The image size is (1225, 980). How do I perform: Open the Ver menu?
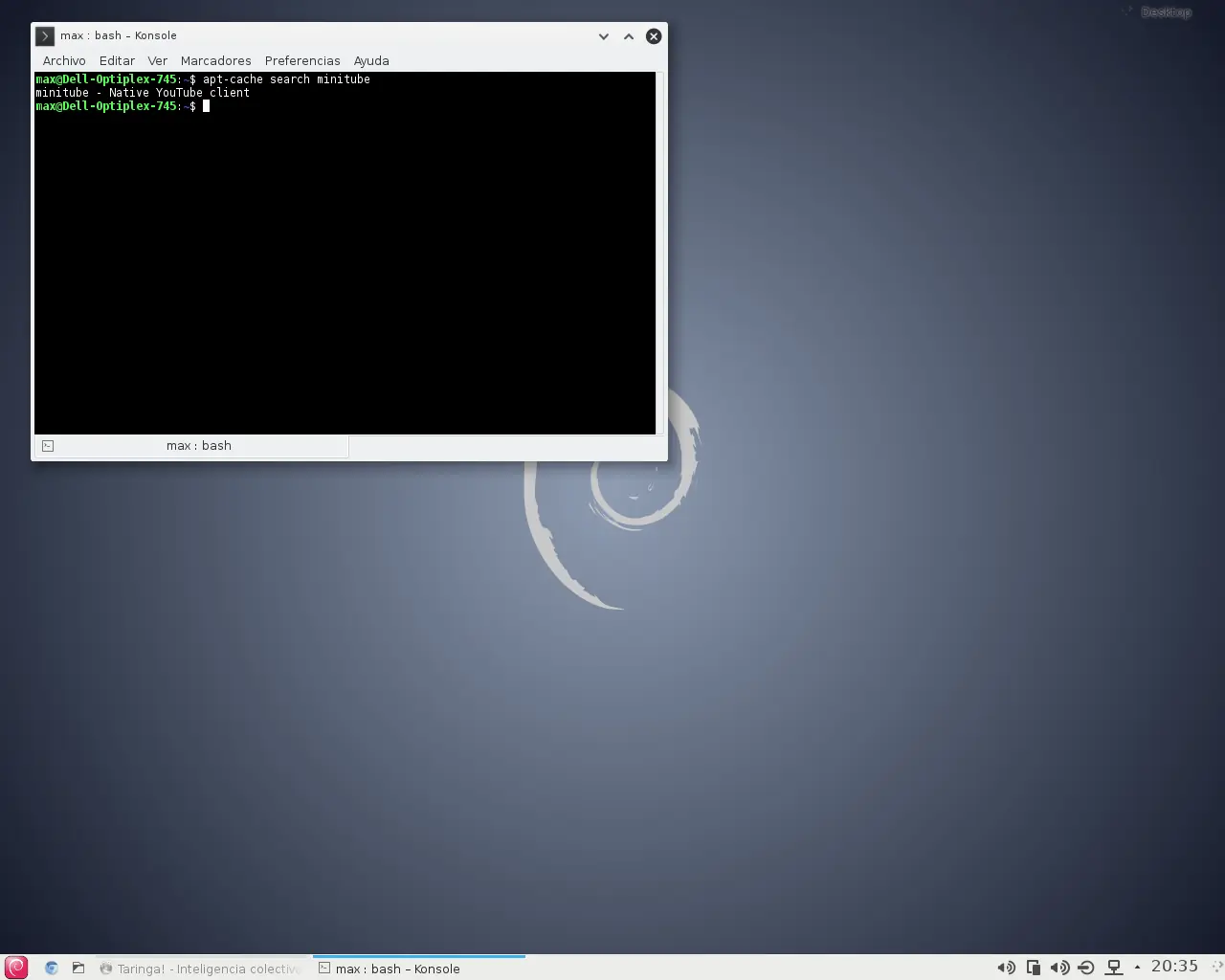(x=157, y=60)
